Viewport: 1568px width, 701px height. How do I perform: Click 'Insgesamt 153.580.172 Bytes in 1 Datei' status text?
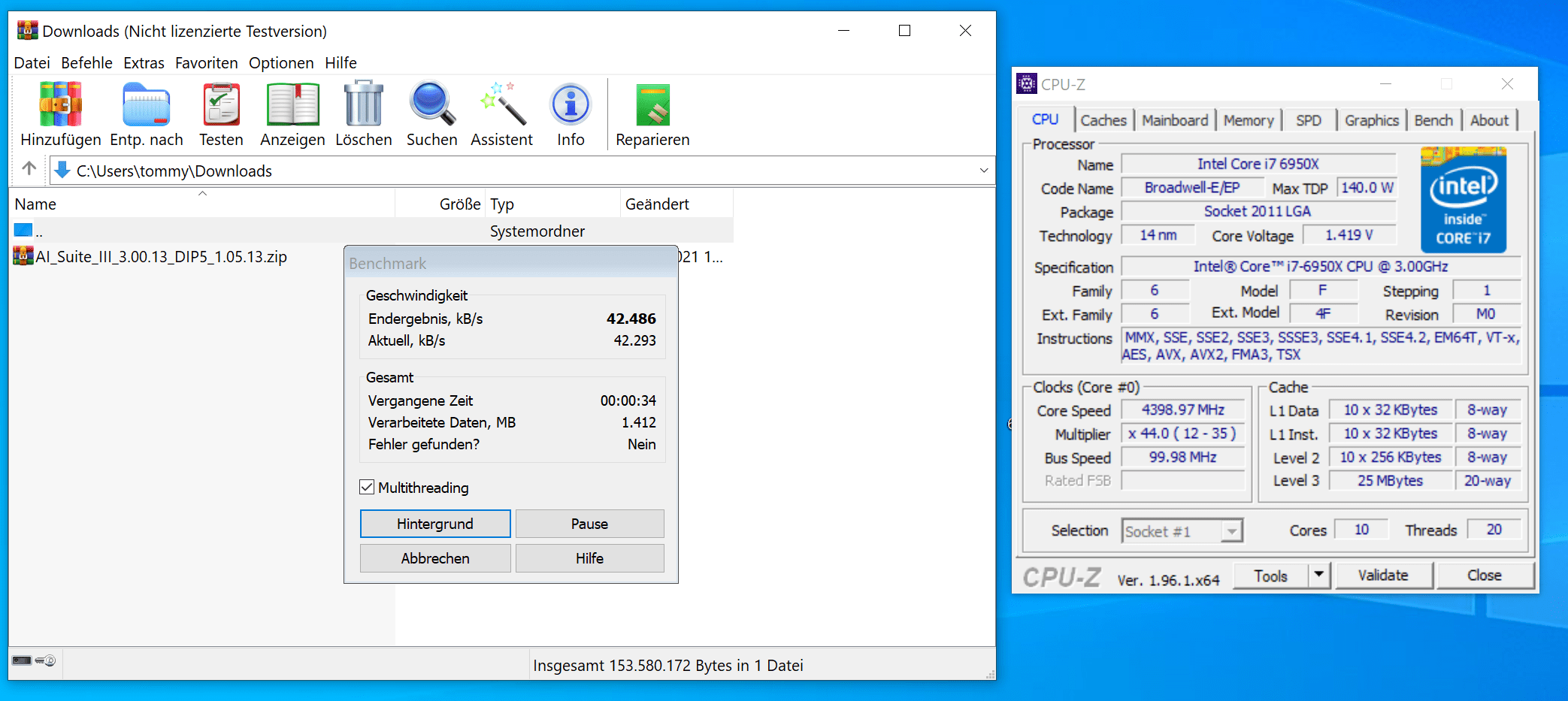(668, 665)
